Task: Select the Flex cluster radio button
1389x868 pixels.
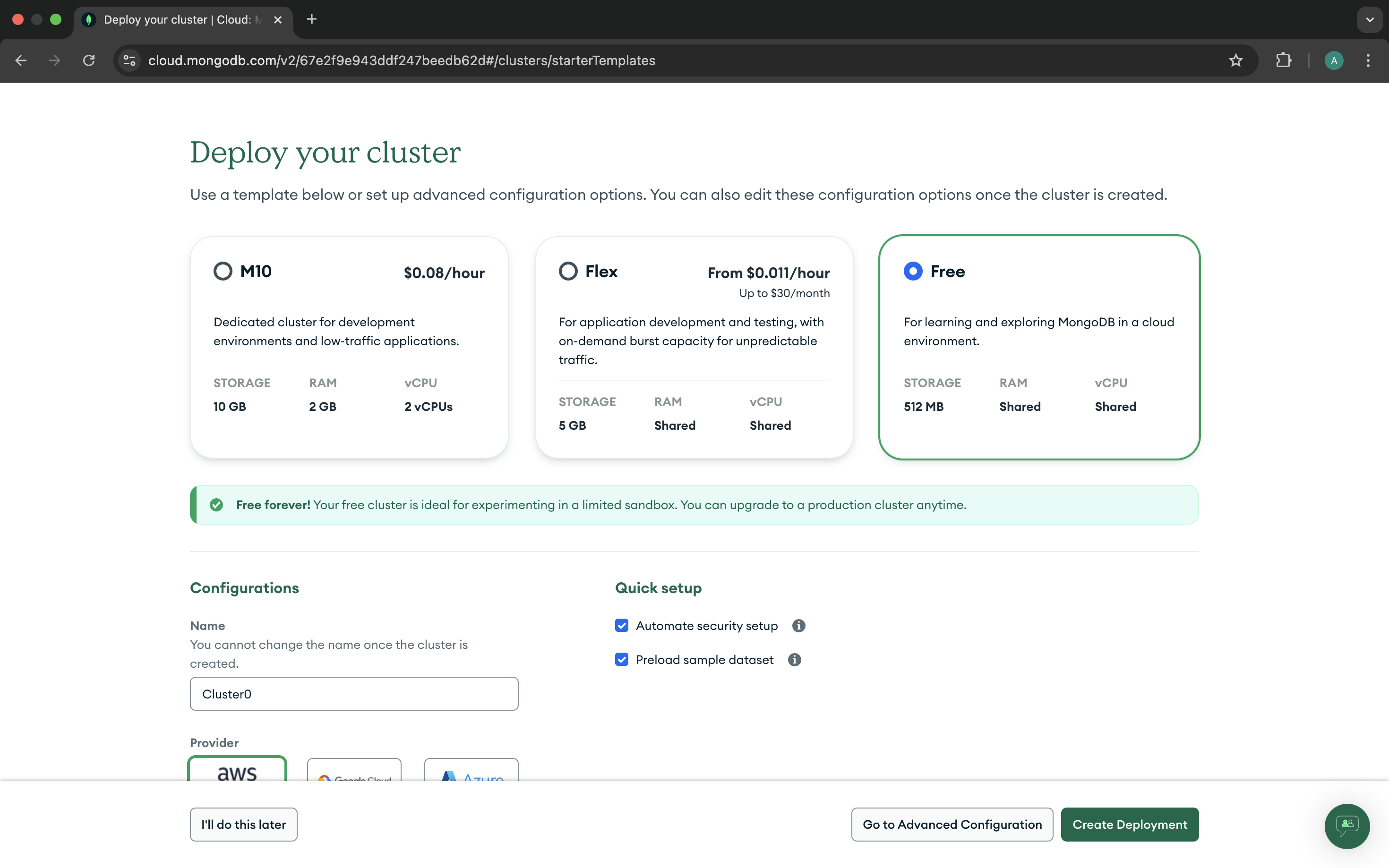Action: tap(568, 271)
